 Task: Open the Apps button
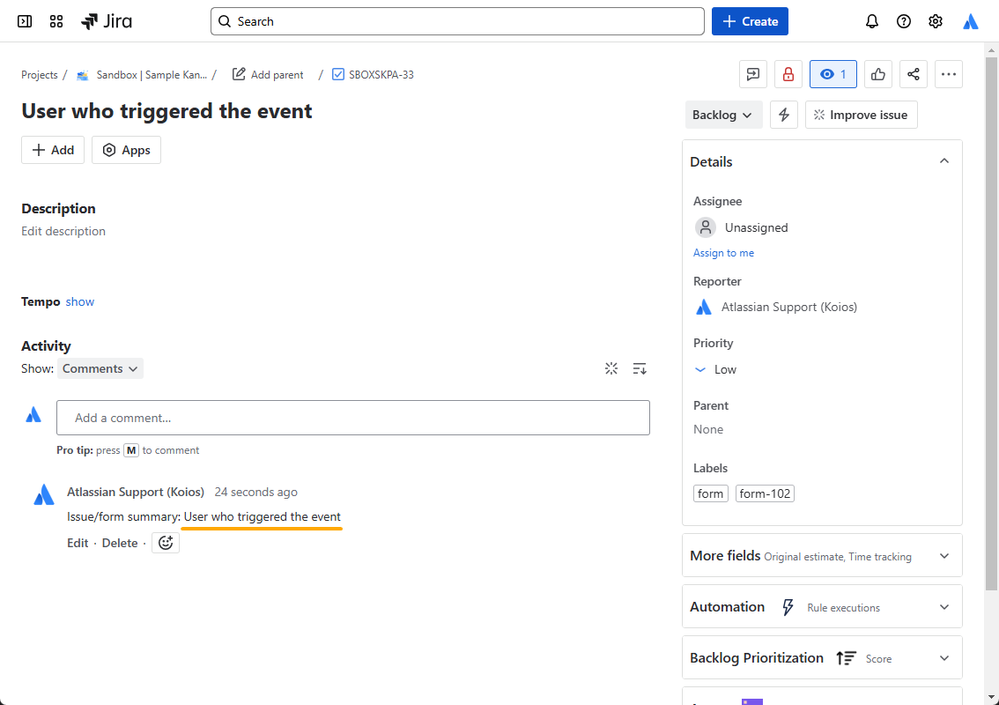[x=126, y=150]
